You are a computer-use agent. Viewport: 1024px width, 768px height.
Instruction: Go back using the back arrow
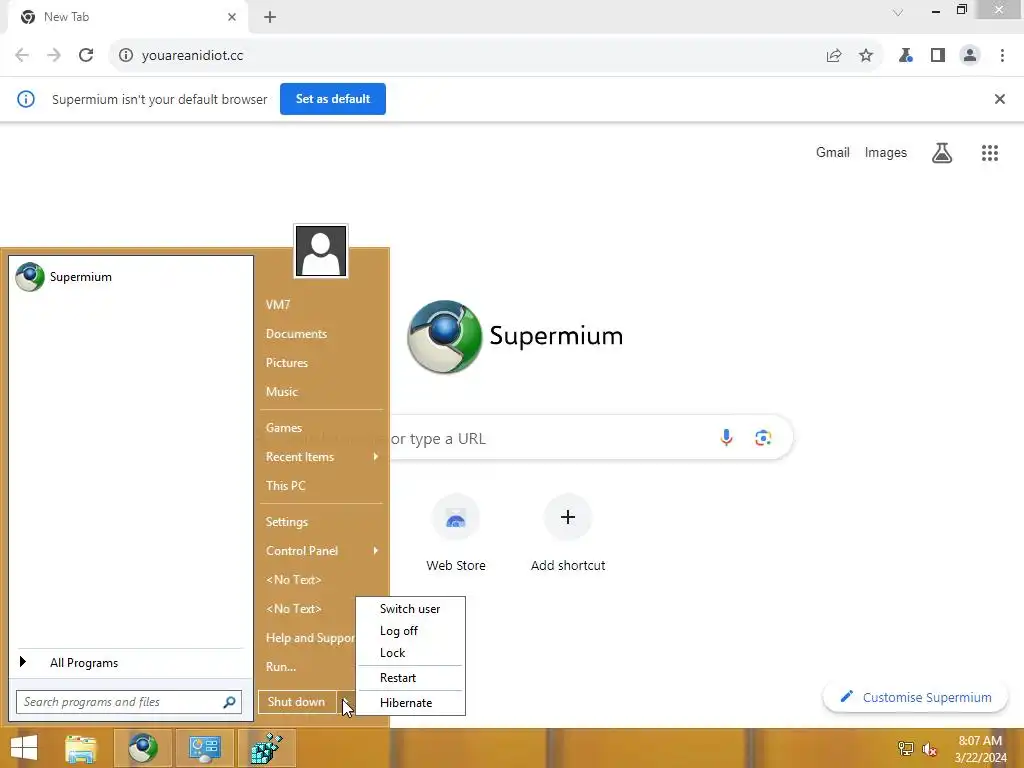pos(22,56)
